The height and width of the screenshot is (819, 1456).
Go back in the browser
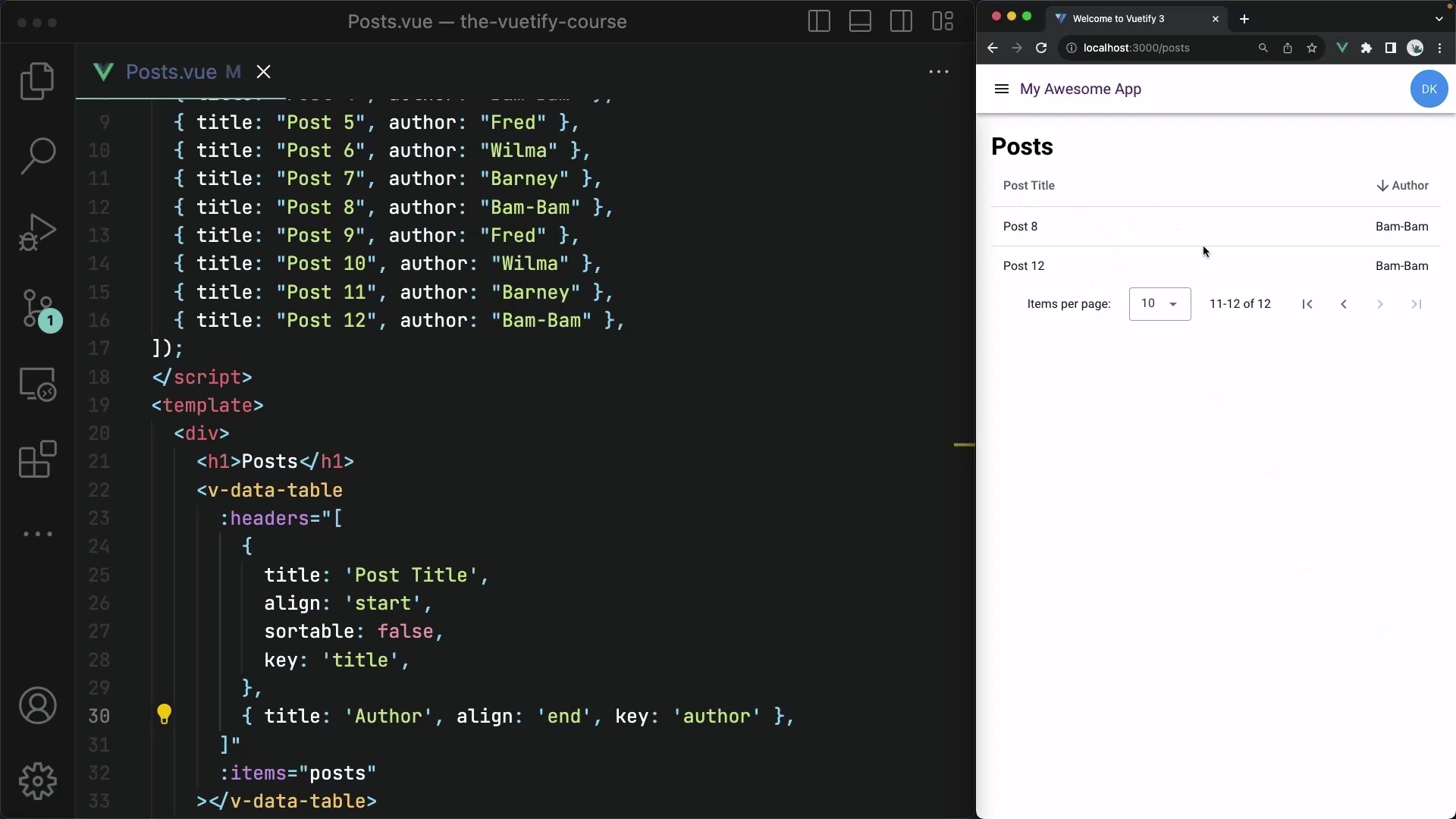coord(993,48)
